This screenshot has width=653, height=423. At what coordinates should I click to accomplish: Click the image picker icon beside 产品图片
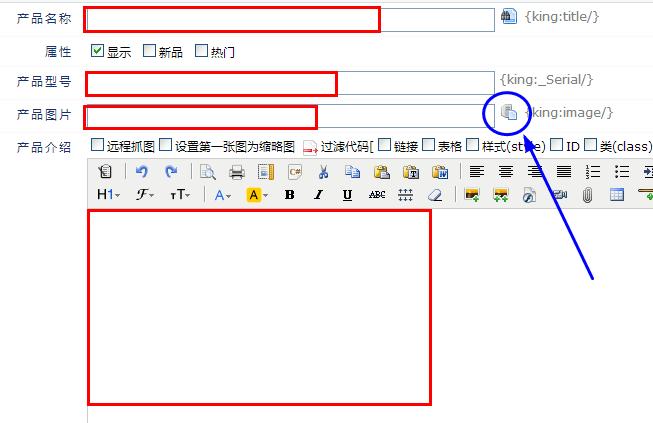pyautogui.click(x=509, y=112)
